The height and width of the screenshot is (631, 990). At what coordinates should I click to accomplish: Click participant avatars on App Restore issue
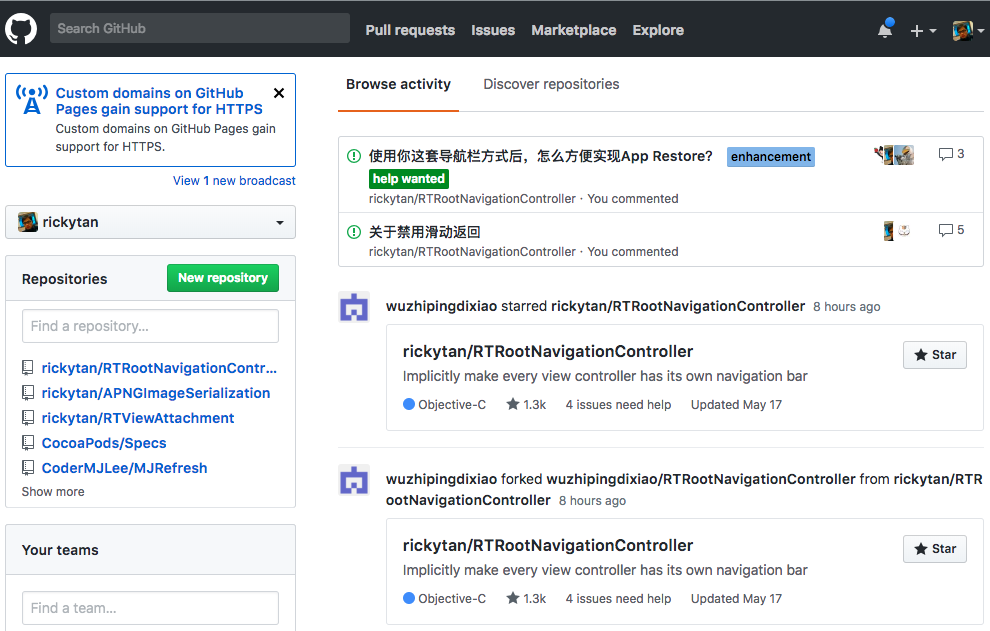[894, 155]
